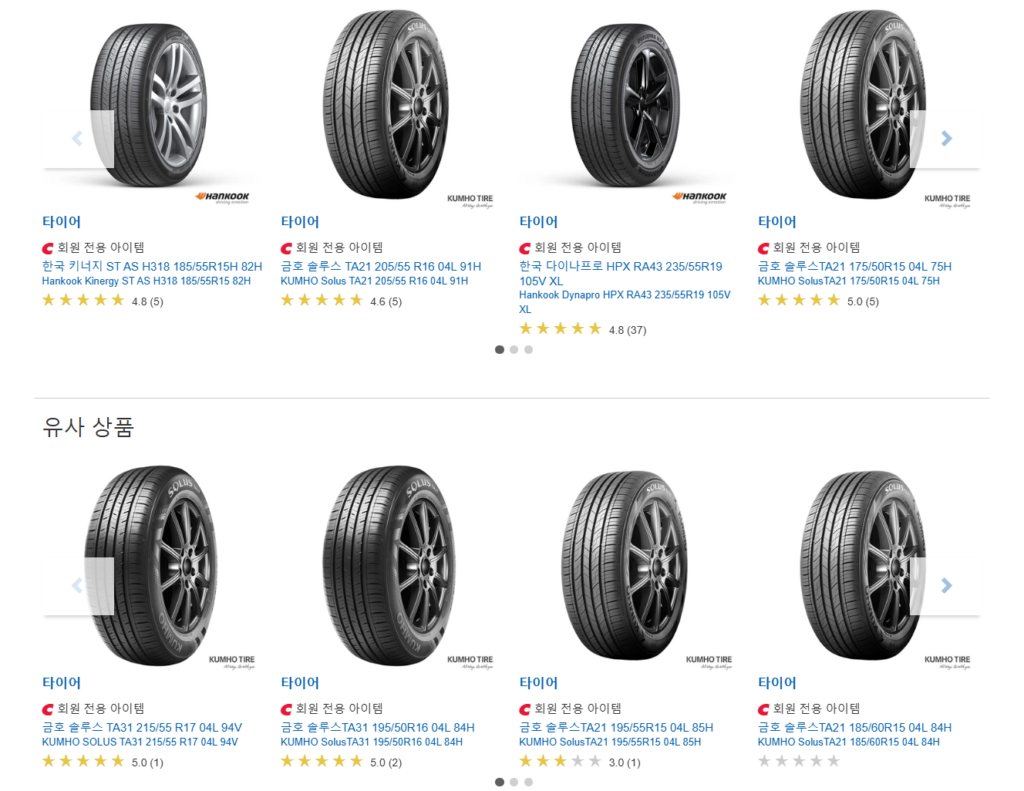Select second pagination dot of 유사 상품 carousel

(514, 782)
